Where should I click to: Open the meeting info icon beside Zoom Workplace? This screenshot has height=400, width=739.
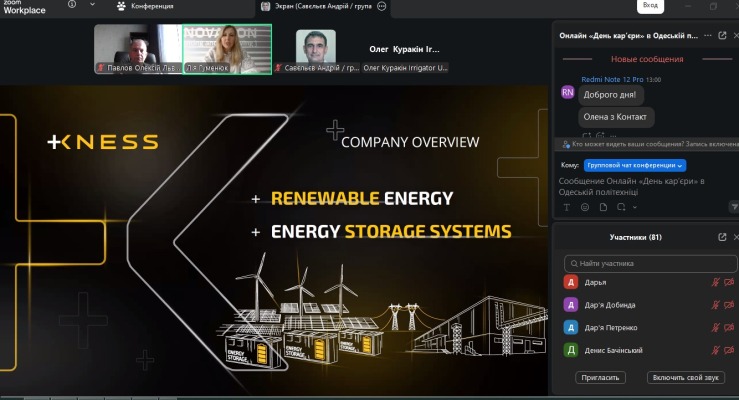coord(72,4)
